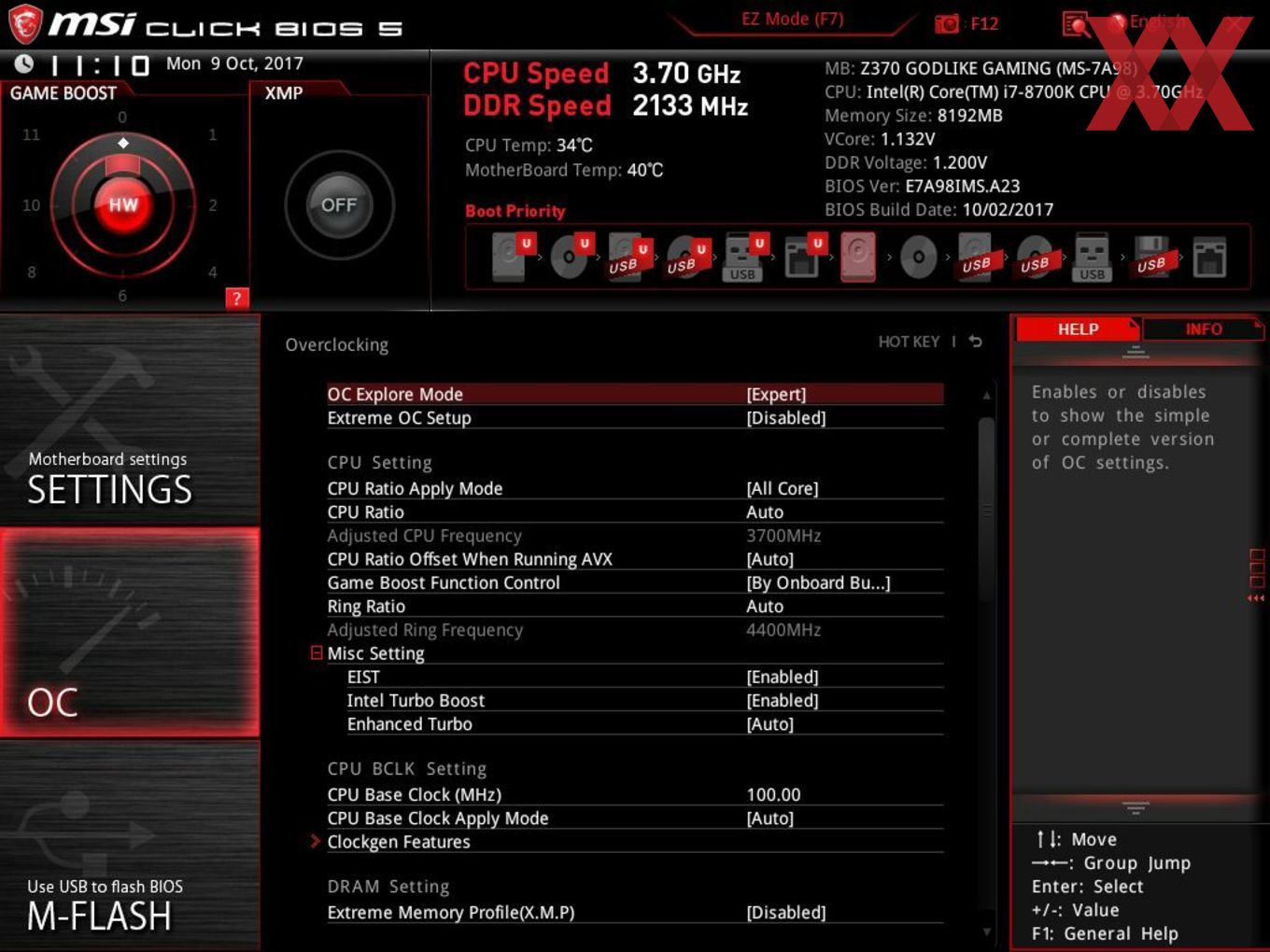The image size is (1270, 952).
Task: Select the UEFI hard disk boot device icon
Action: point(512,257)
